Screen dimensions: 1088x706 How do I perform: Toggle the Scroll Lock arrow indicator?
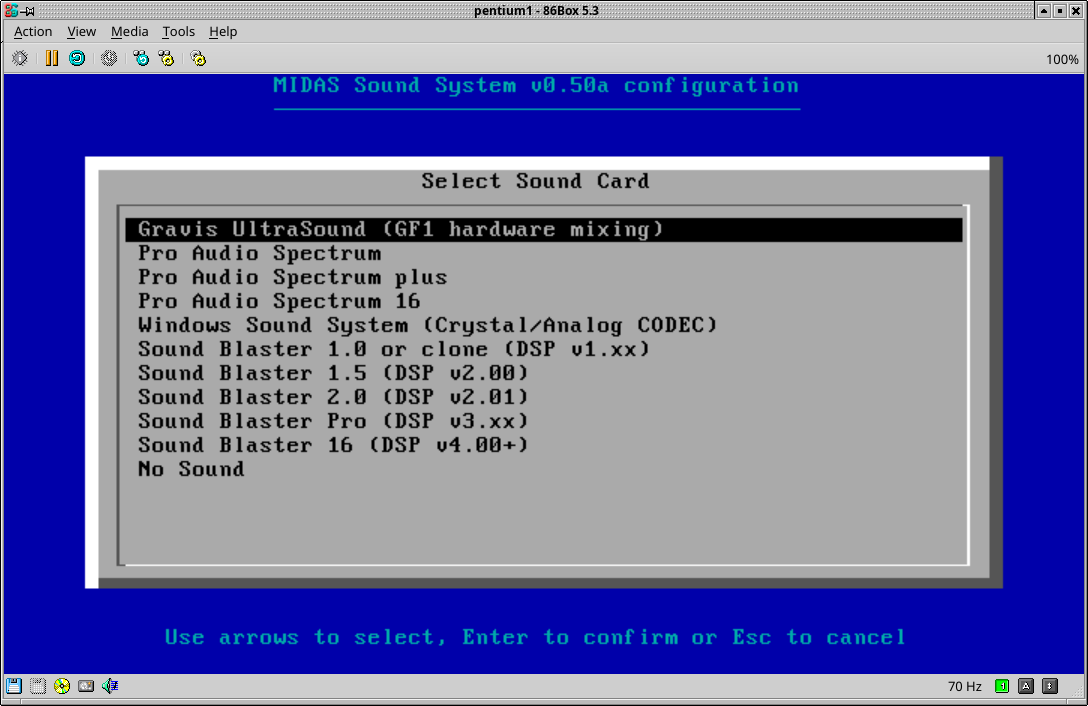coord(1050,686)
